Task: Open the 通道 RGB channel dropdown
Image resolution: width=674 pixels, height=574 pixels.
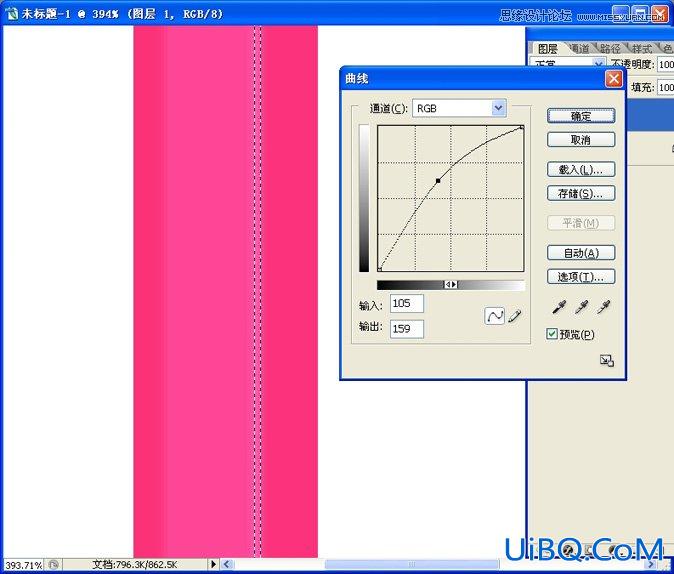Action: 498,108
